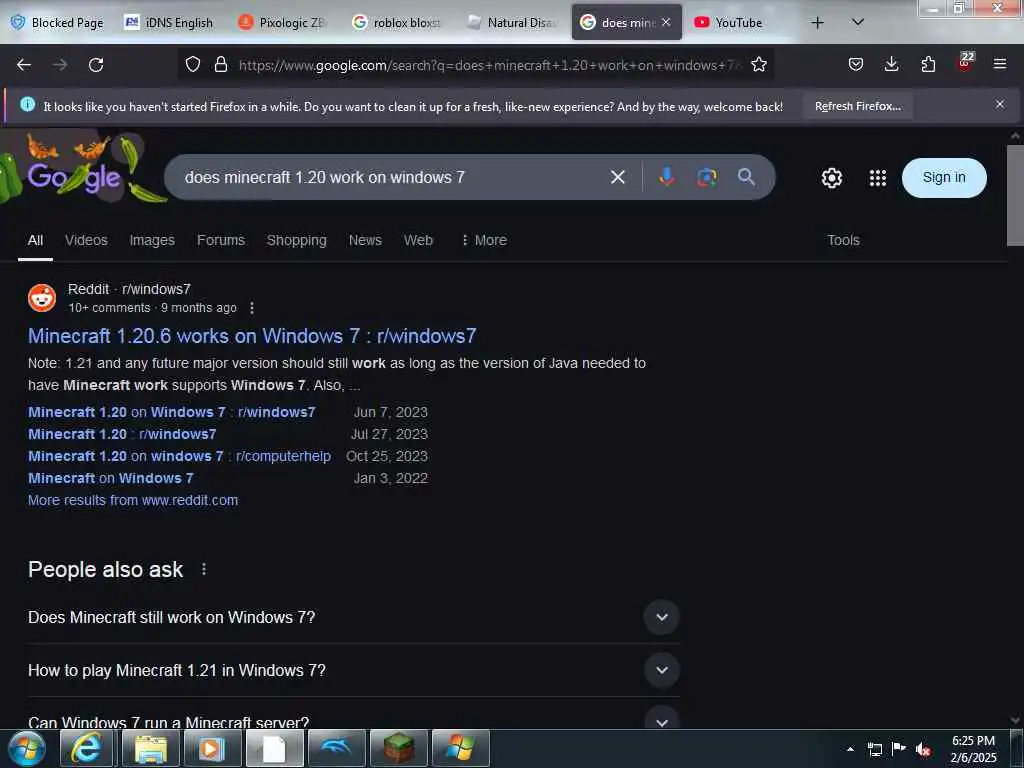Switch to the iDNS English browser tab
The width and height of the screenshot is (1024, 768).
point(169,23)
